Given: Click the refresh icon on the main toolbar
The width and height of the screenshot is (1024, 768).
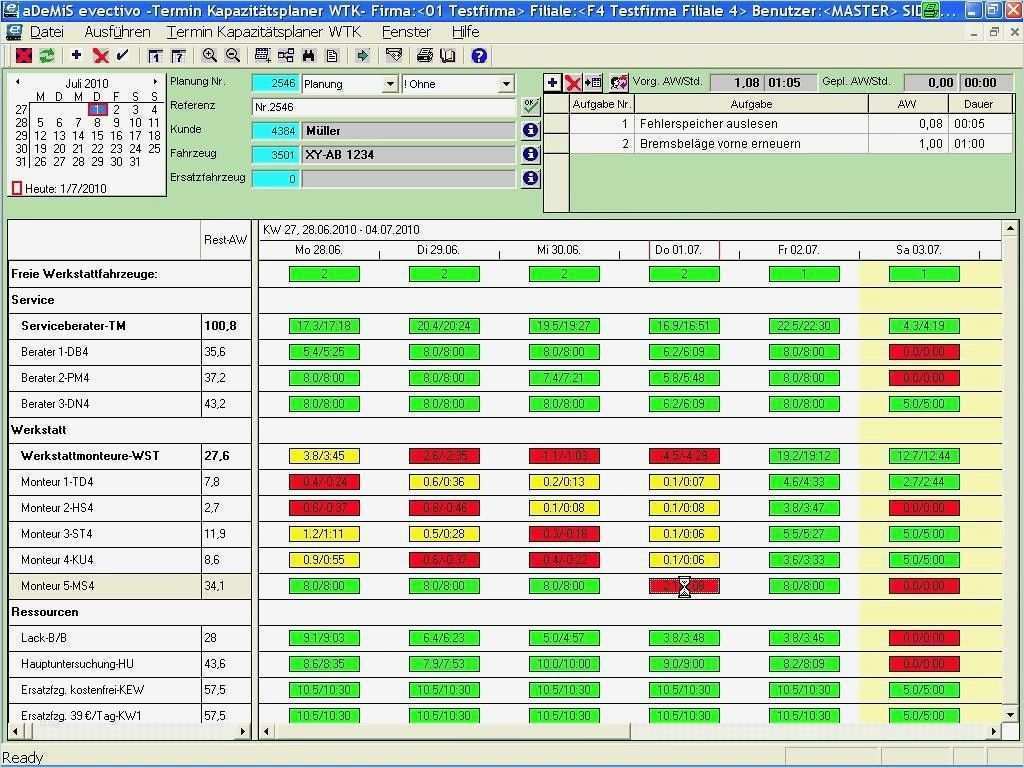Looking at the screenshot, I should (x=48, y=57).
